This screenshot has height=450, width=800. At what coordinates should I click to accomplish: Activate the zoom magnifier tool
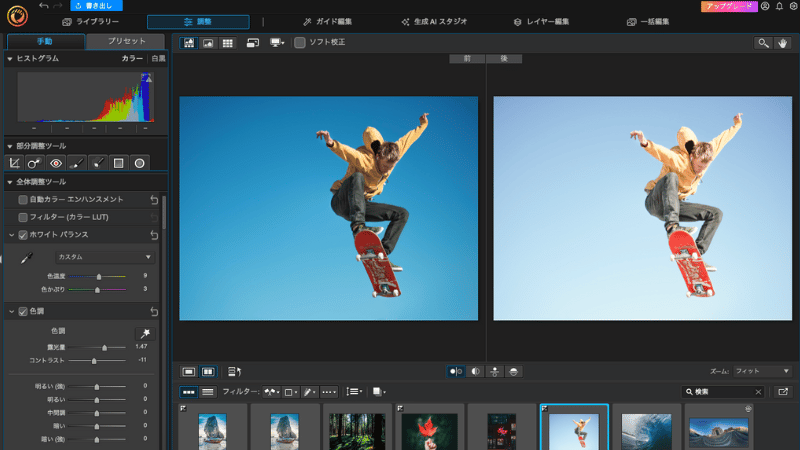pos(763,43)
